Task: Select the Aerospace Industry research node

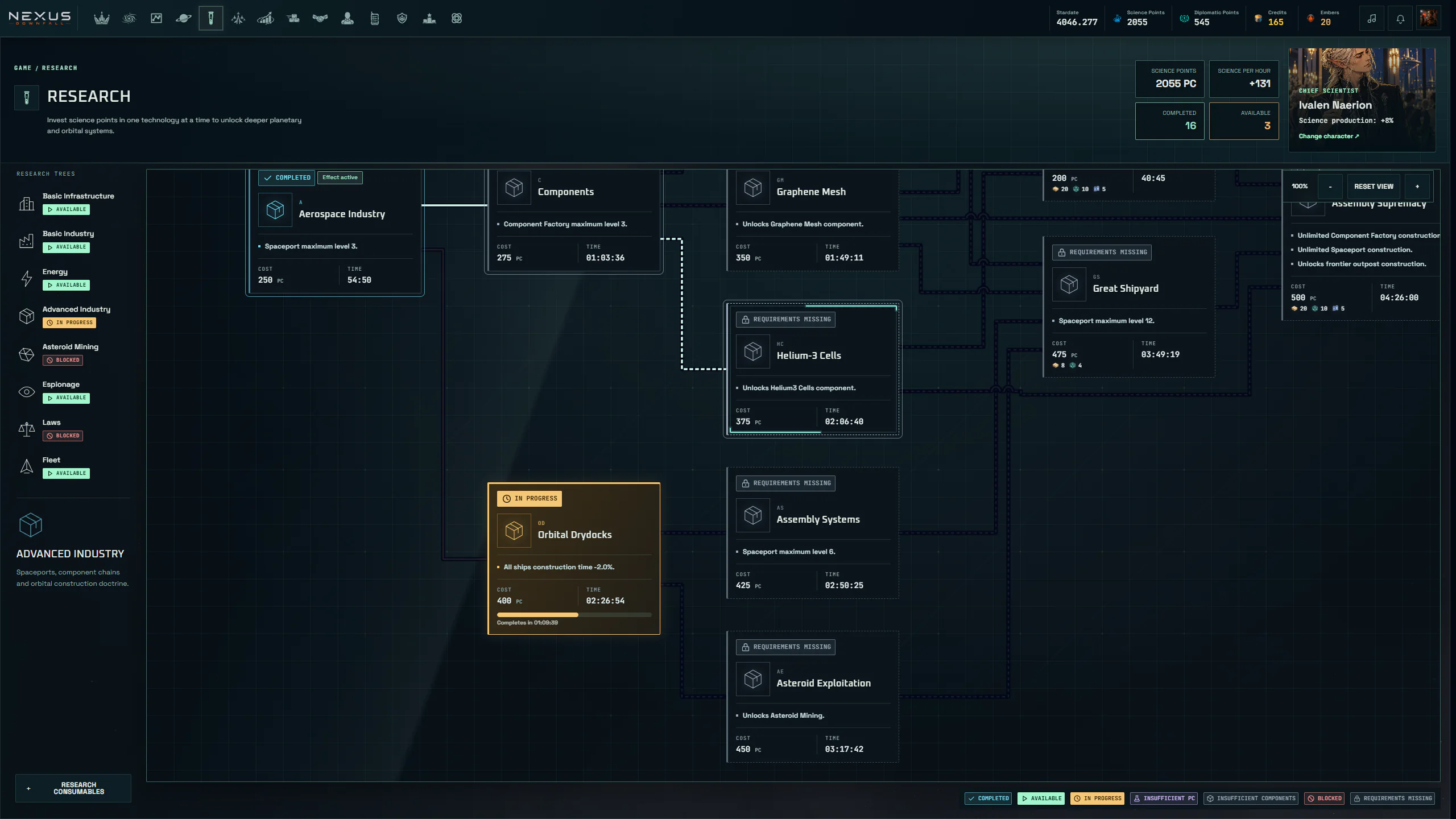Action: [x=335, y=232]
